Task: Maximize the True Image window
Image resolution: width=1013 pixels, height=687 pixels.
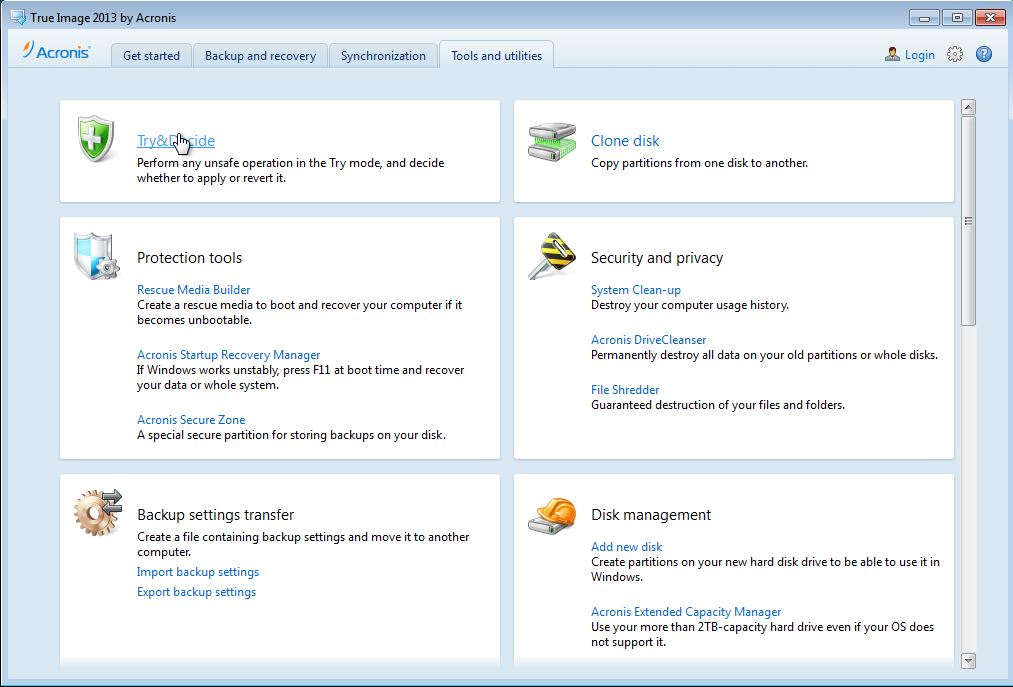Action: [957, 17]
